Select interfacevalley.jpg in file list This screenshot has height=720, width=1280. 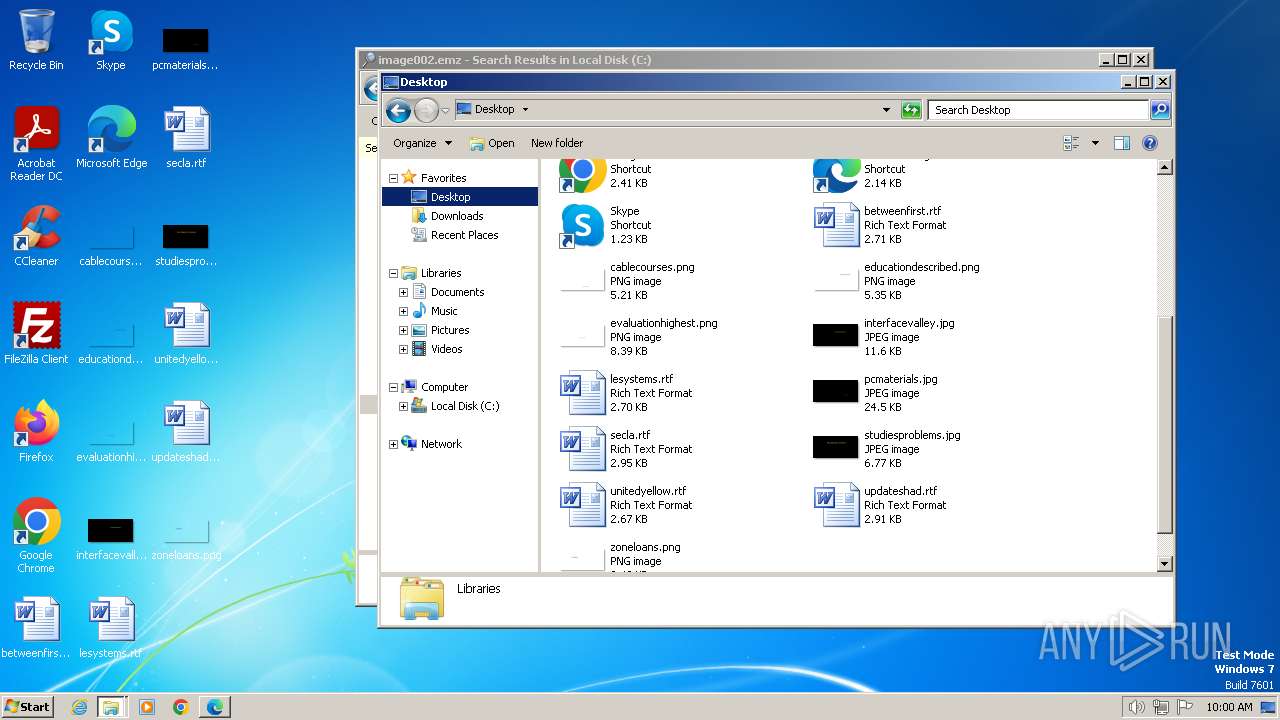point(886,337)
